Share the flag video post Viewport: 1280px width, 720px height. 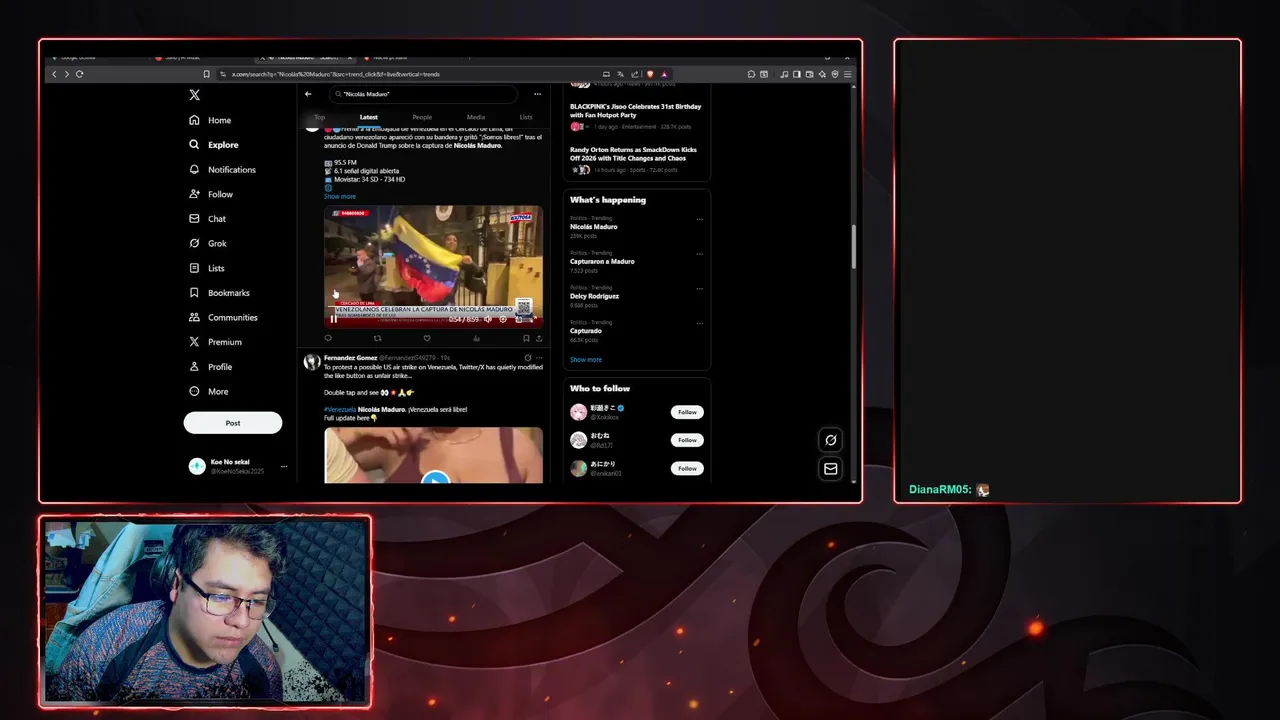click(x=539, y=338)
